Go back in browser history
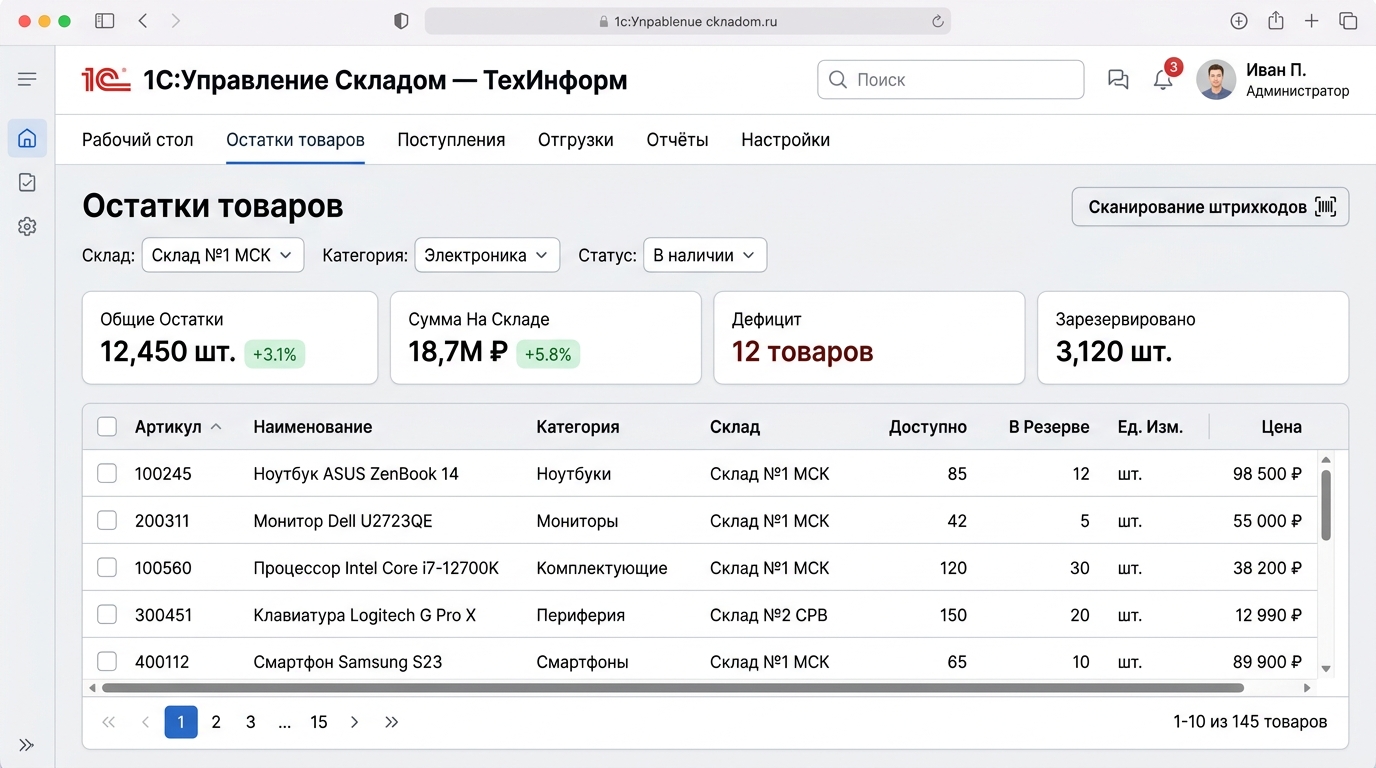Image resolution: width=1376 pixels, height=768 pixels. (143, 21)
